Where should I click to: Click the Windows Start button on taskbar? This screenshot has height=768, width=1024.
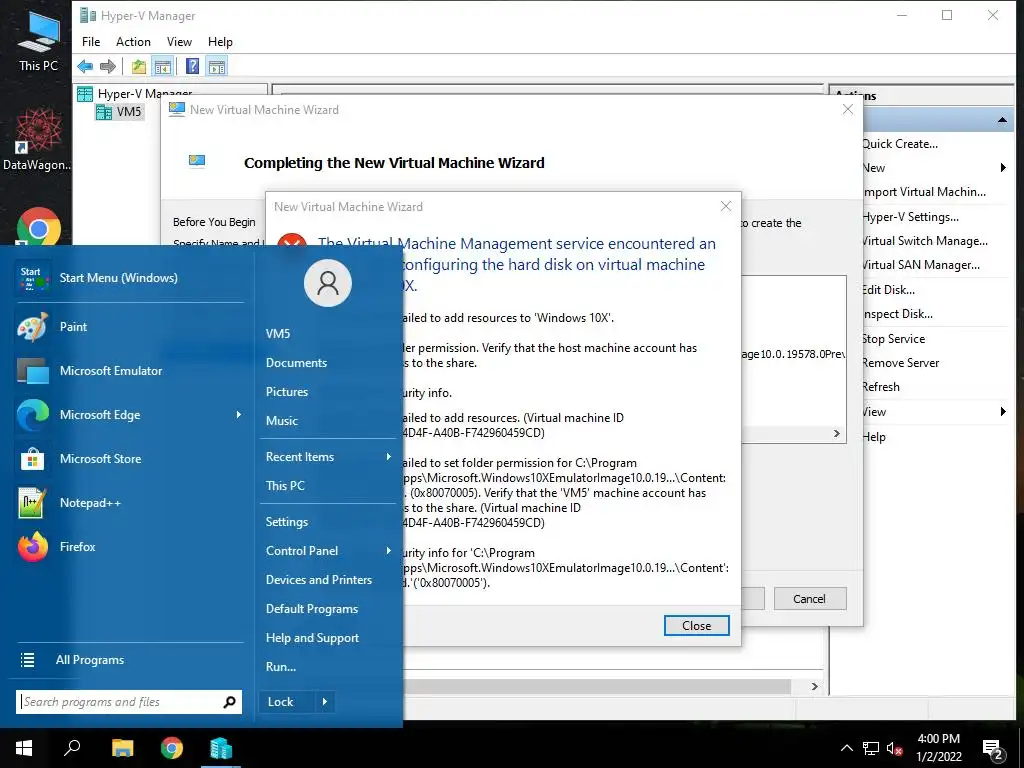tap(24, 748)
